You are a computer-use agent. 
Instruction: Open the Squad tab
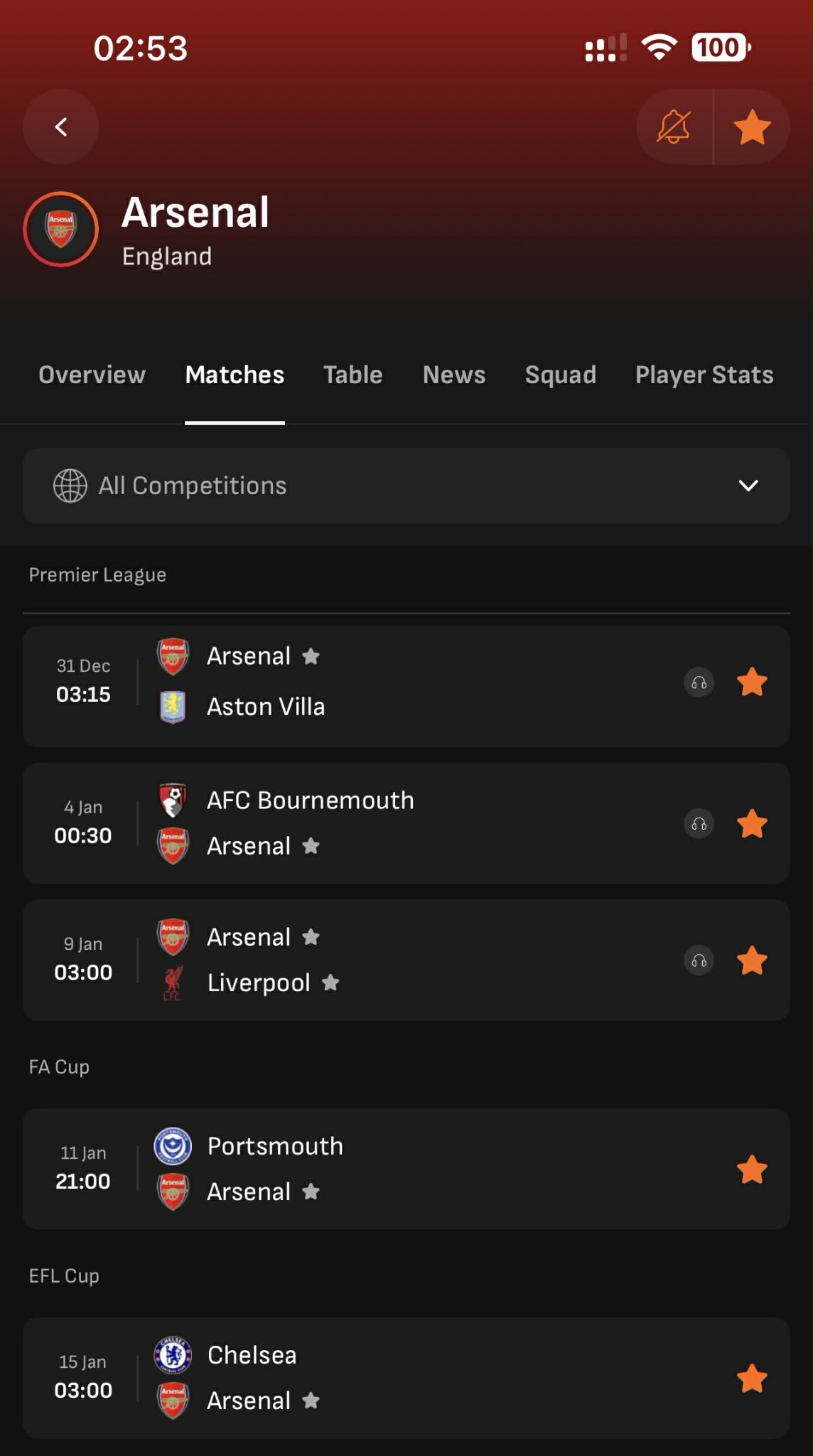560,375
